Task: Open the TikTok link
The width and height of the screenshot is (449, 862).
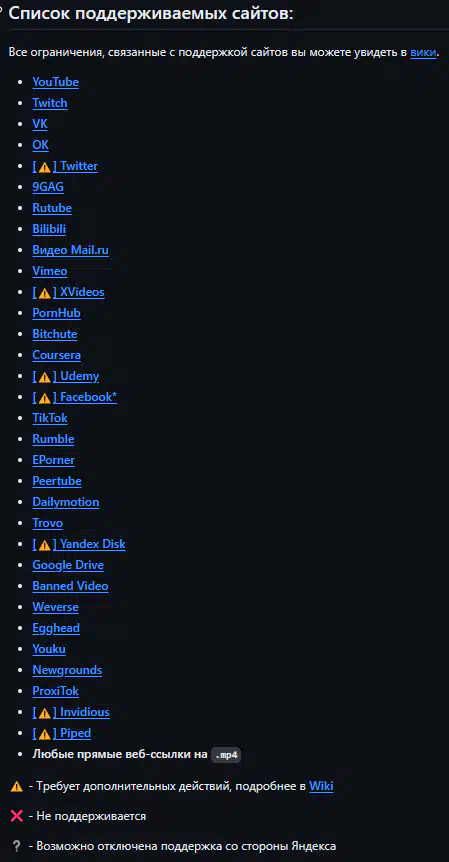Action: coord(50,418)
